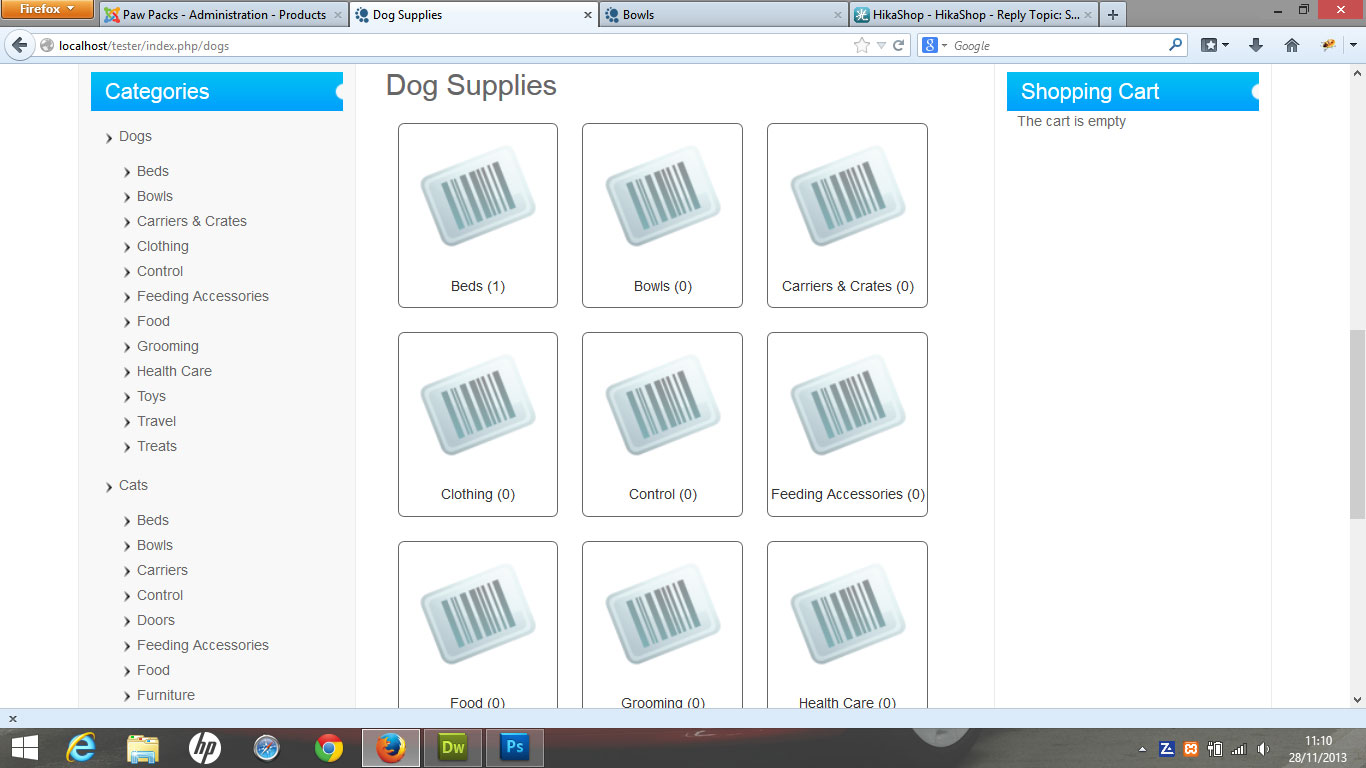
Task: Click the network signal tray icon
Action: coord(1239,749)
